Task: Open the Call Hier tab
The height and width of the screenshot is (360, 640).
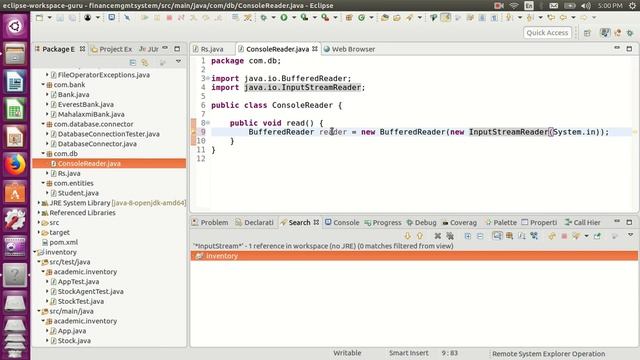Action: [583, 222]
